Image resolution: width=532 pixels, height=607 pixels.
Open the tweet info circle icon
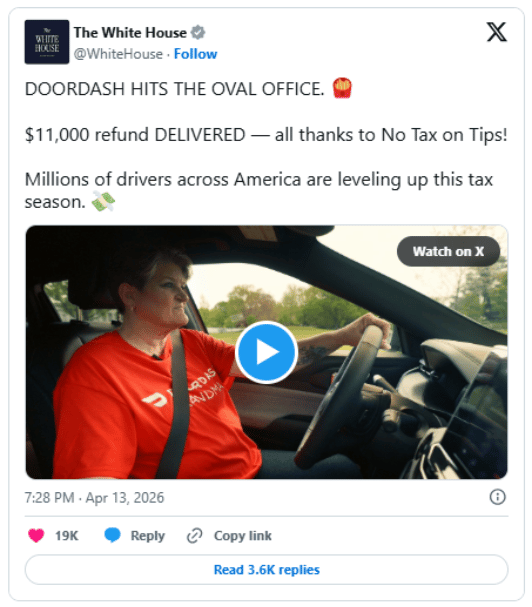click(498, 497)
